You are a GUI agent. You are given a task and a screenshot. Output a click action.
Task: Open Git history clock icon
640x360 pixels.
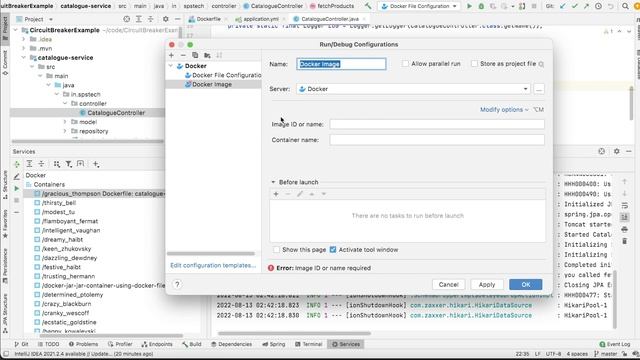coord(598,6)
